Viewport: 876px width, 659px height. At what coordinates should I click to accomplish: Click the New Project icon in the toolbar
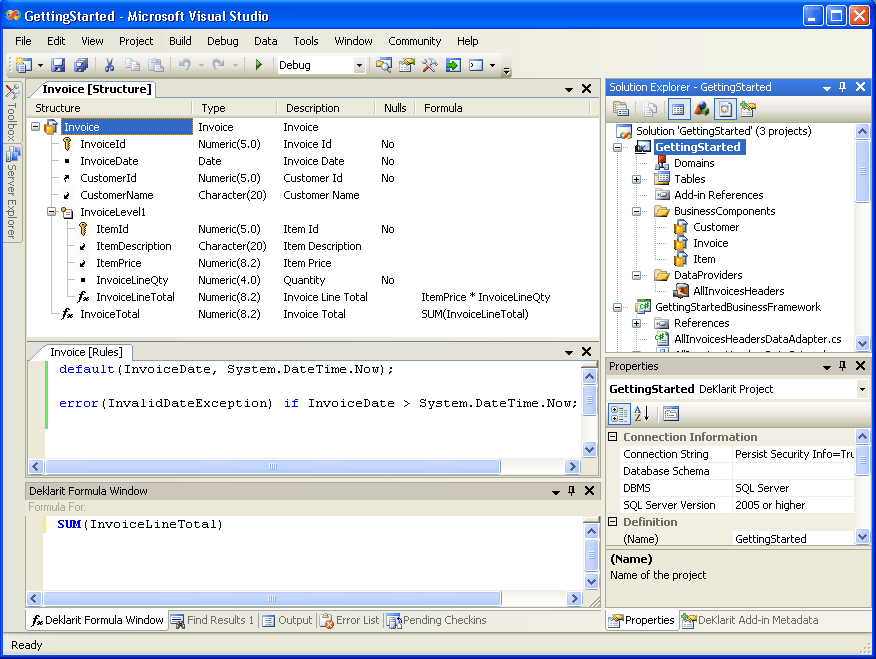(24, 65)
